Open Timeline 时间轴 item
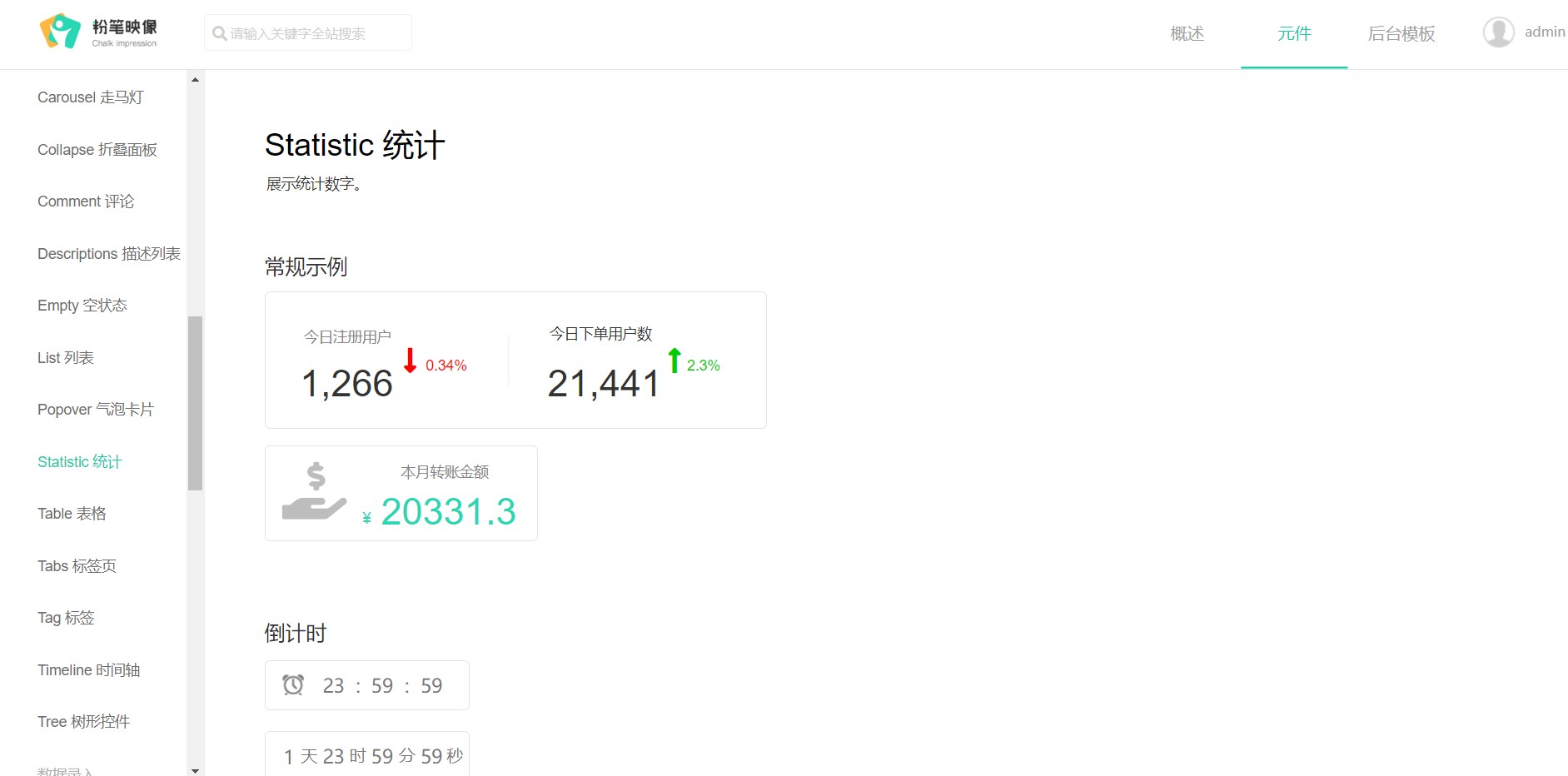This screenshot has height=776, width=1568. tap(88, 670)
